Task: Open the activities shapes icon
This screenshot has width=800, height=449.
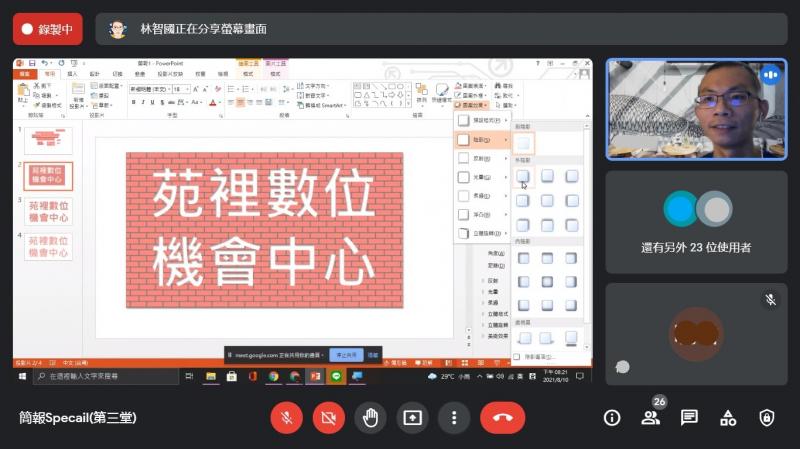Action: (x=728, y=418)
